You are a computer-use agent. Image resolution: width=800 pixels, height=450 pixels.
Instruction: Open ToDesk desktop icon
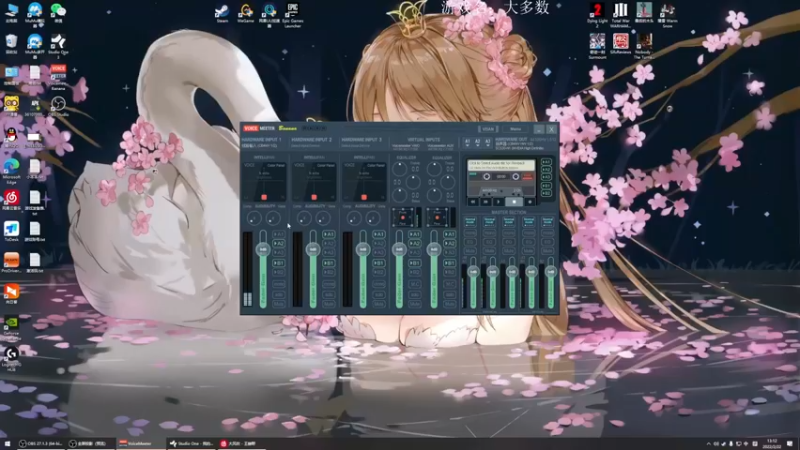(11, 231)
